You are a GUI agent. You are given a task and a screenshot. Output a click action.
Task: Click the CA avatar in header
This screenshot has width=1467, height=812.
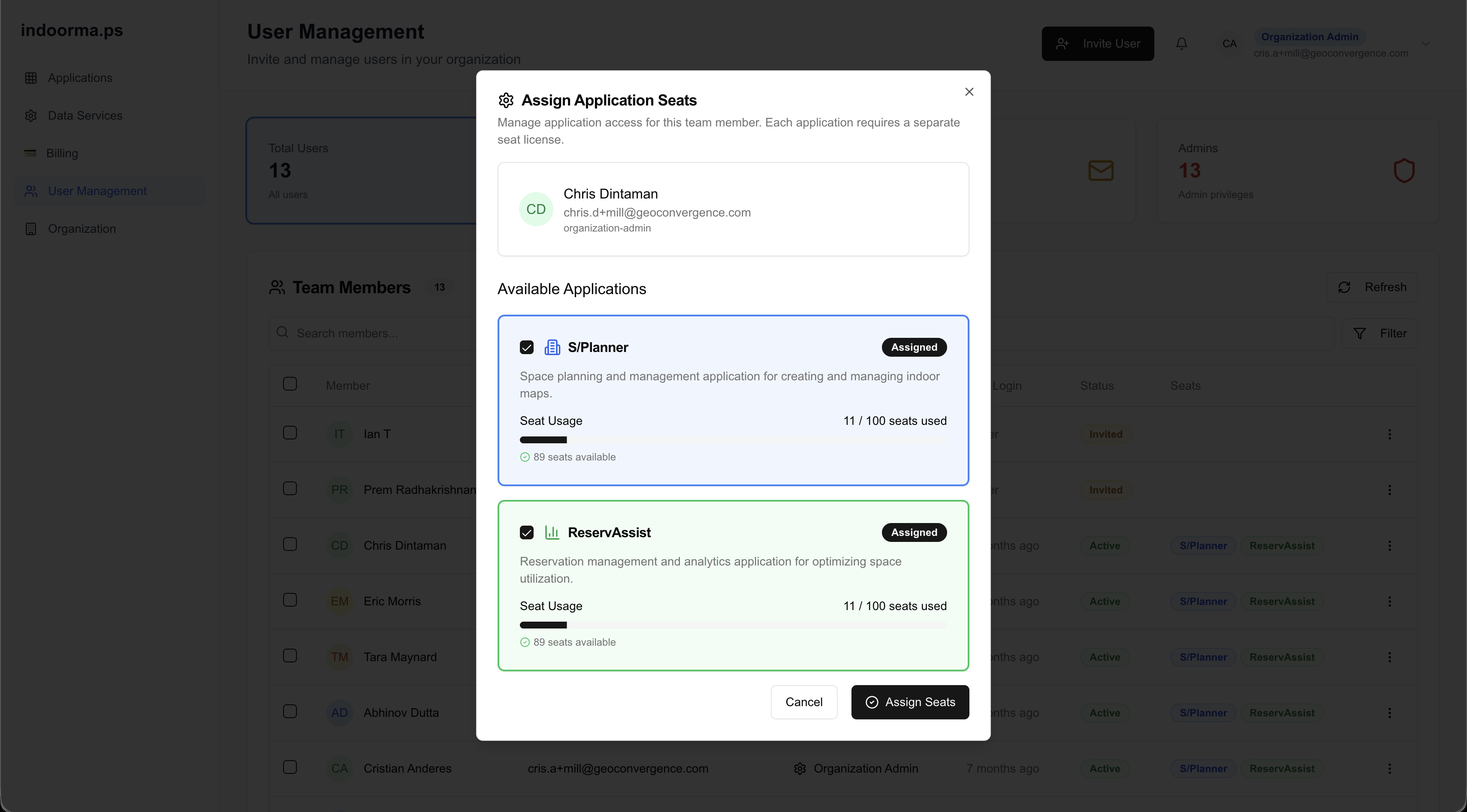pos(1229,44)
